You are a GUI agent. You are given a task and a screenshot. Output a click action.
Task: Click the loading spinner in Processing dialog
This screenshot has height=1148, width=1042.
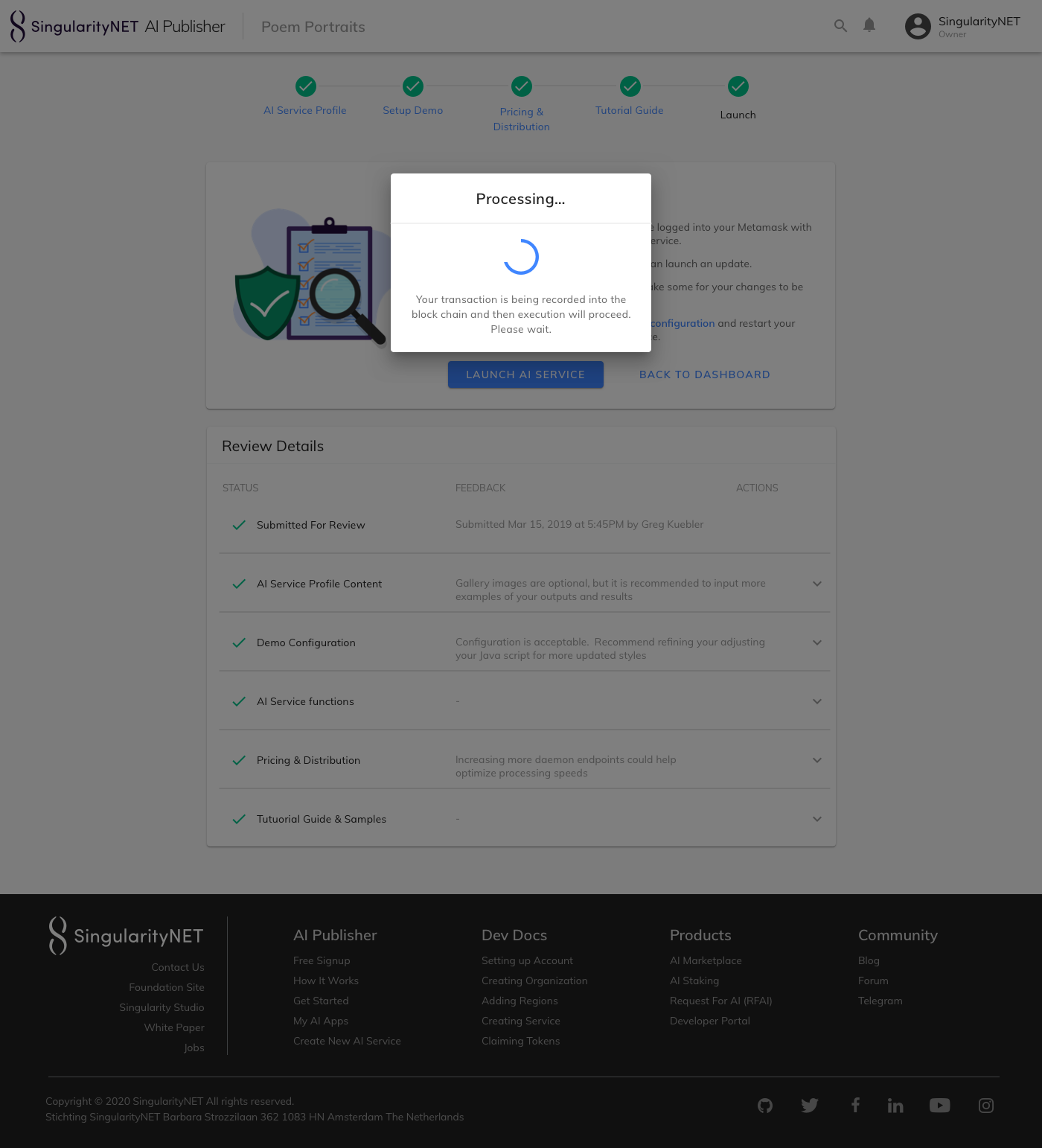click(x=521, y=257)
